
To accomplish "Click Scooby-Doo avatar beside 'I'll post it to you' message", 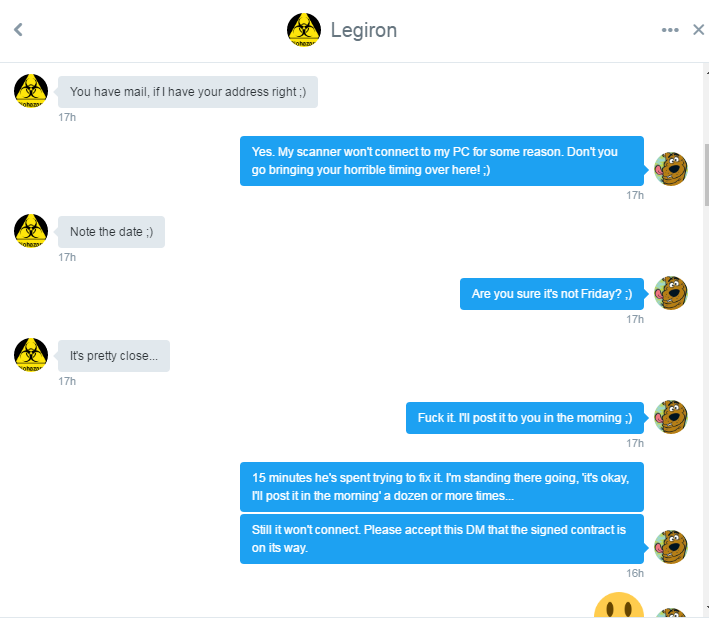I will tap(671, 417).
